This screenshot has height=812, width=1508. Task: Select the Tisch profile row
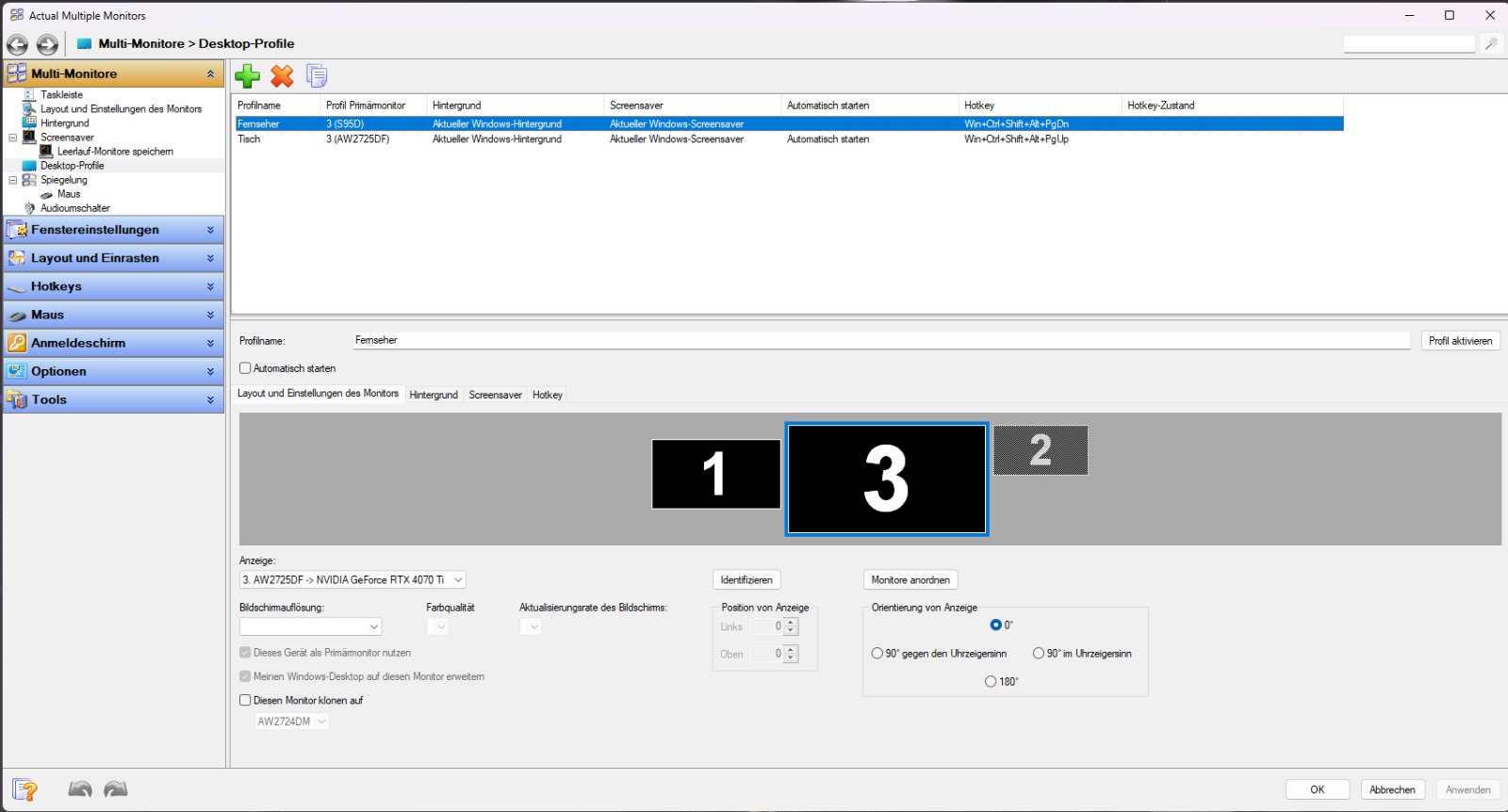pos(788,138)
